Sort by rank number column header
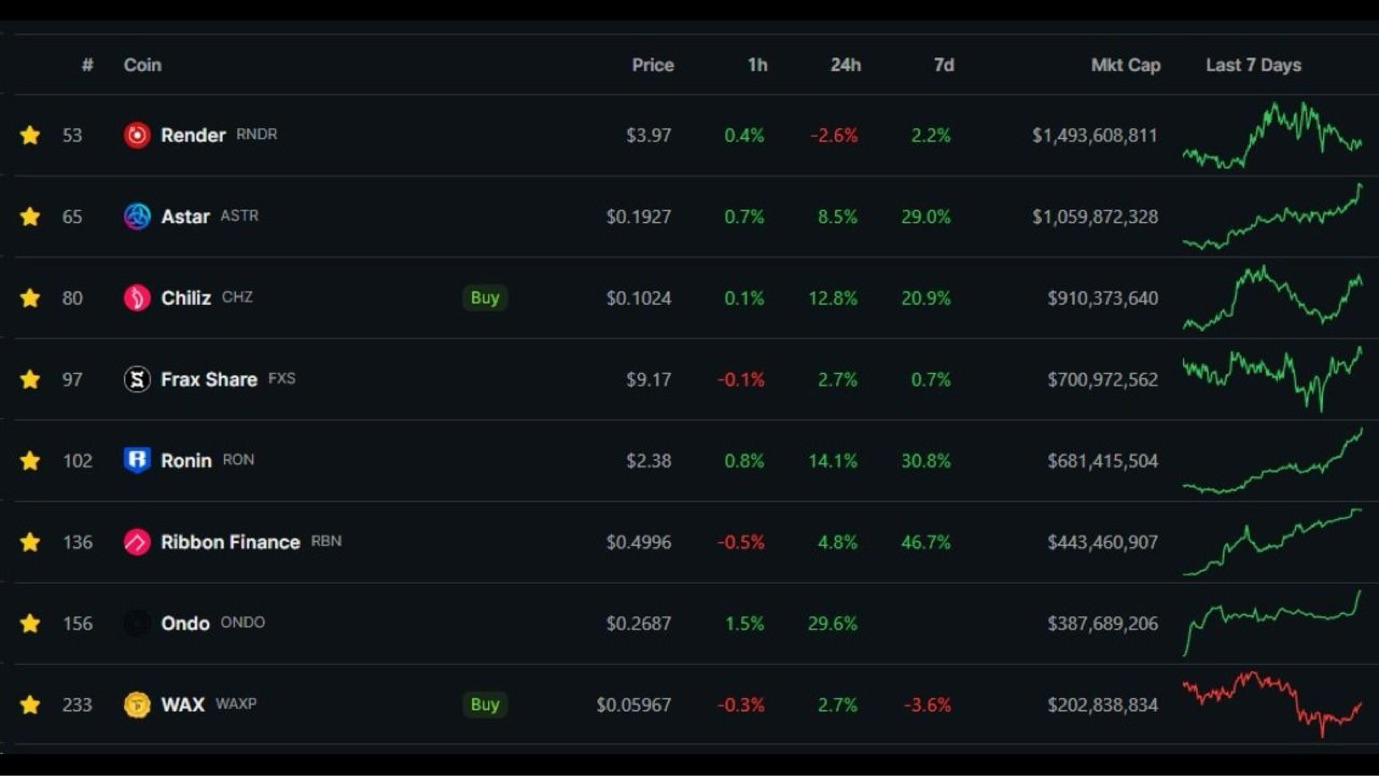 (87, 65)
